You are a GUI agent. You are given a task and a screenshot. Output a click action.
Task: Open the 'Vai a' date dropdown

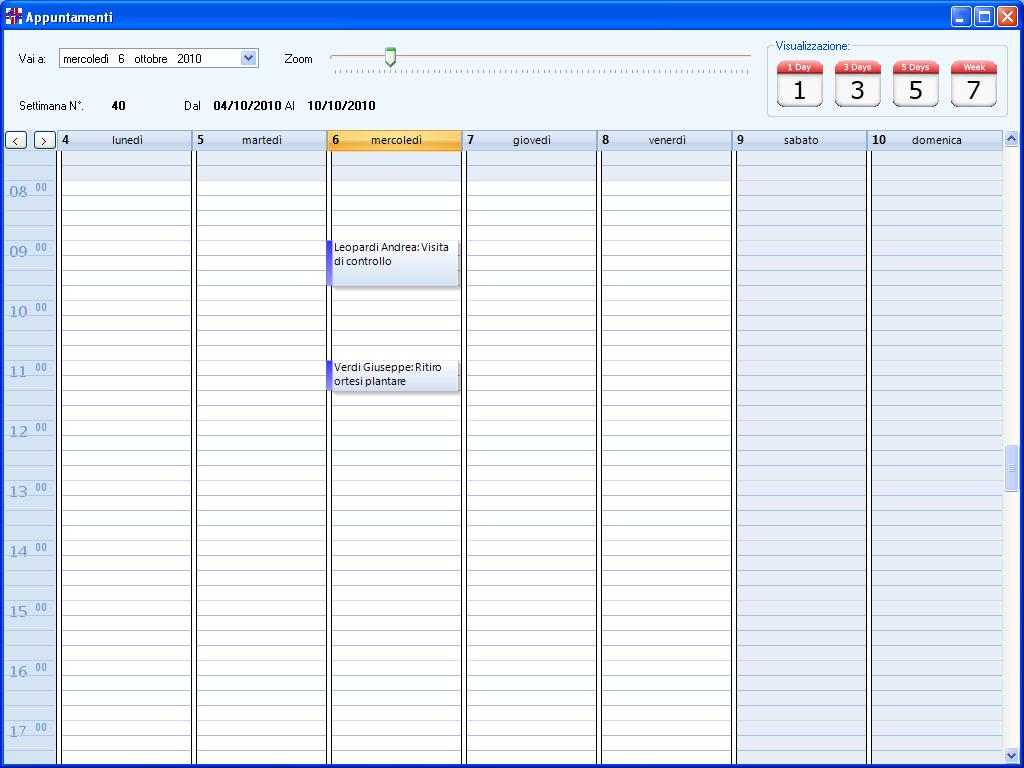[249, 59]
